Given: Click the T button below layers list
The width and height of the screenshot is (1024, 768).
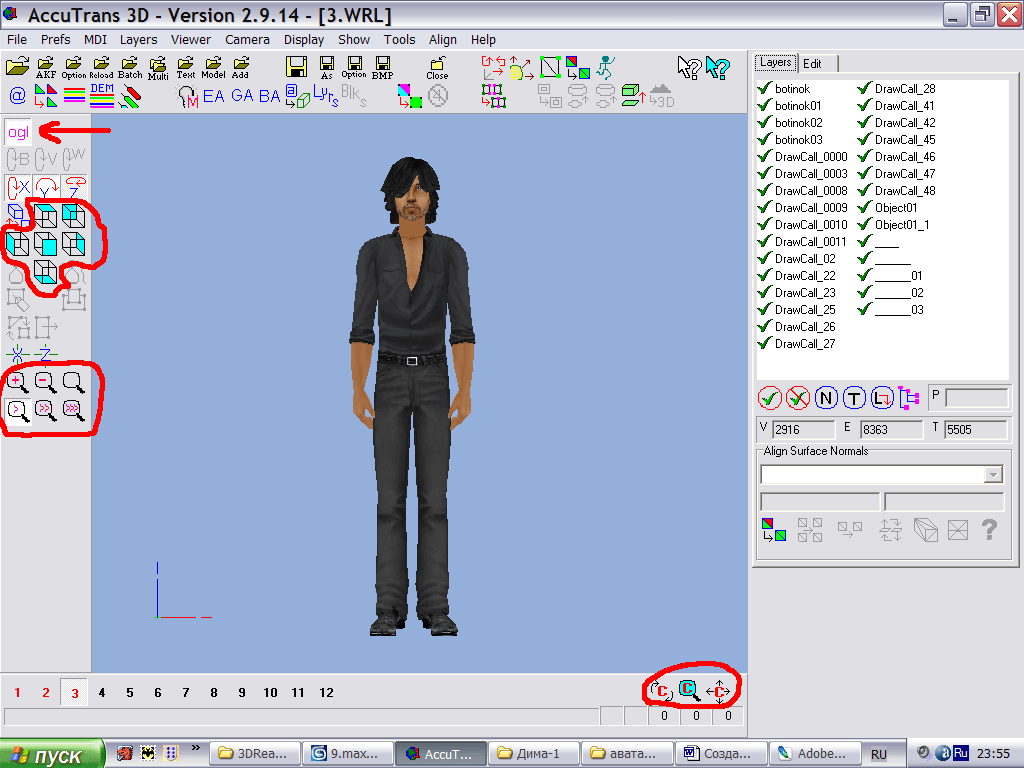Looking at the screenshot, I should pos(854,398).
